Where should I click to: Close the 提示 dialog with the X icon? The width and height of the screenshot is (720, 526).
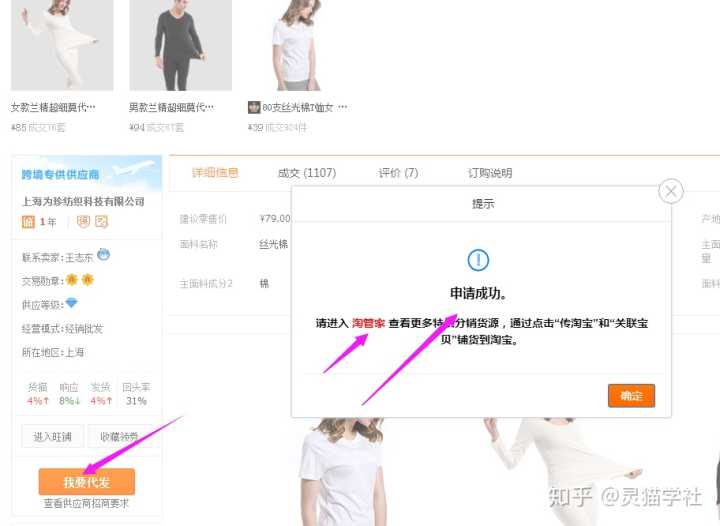click(x=671, y=191)
